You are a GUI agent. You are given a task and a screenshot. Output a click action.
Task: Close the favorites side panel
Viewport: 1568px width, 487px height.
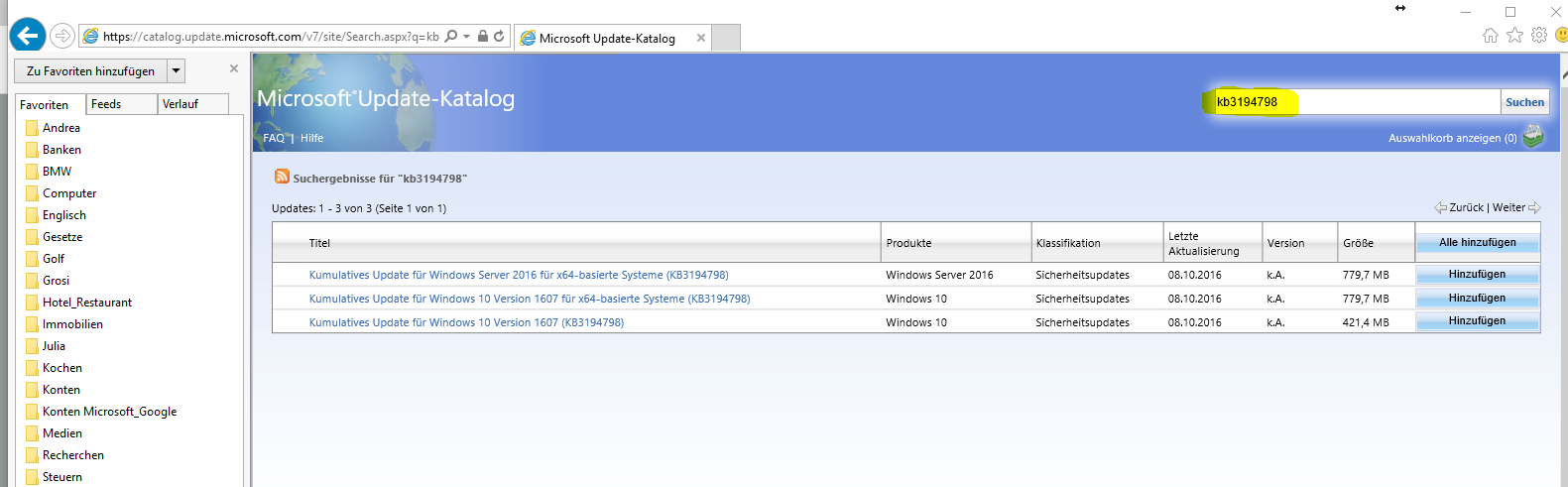coord(234,68)
